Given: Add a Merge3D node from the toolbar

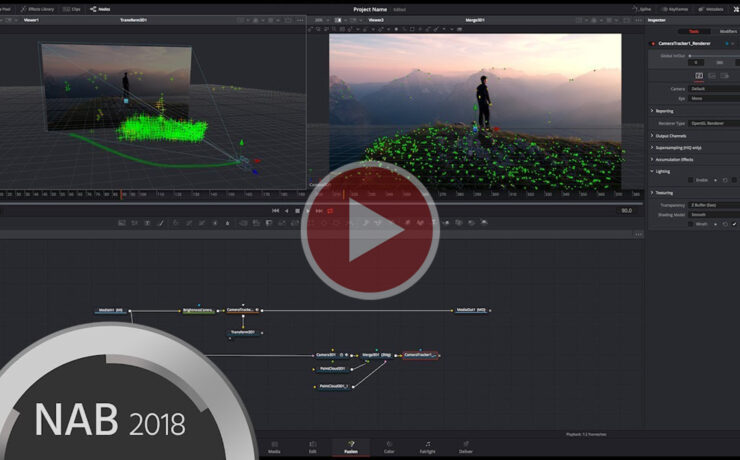Looking at the screenshot, I should pyautogui.click(x=446, y=223).
